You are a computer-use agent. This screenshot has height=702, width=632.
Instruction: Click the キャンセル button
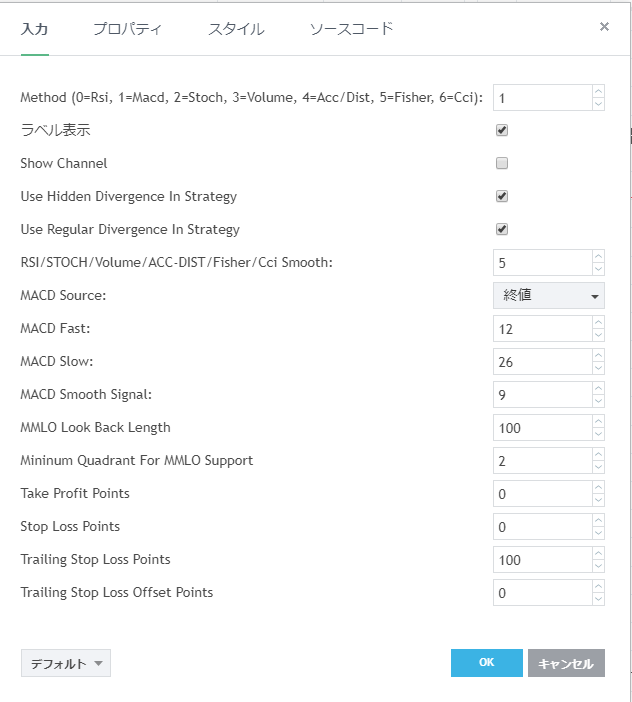(x=566, y=663)
